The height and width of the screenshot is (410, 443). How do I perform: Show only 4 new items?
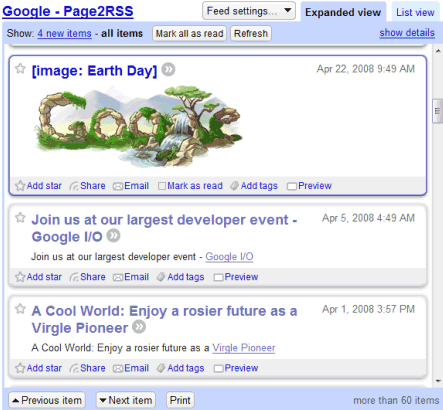coord(64,33)
